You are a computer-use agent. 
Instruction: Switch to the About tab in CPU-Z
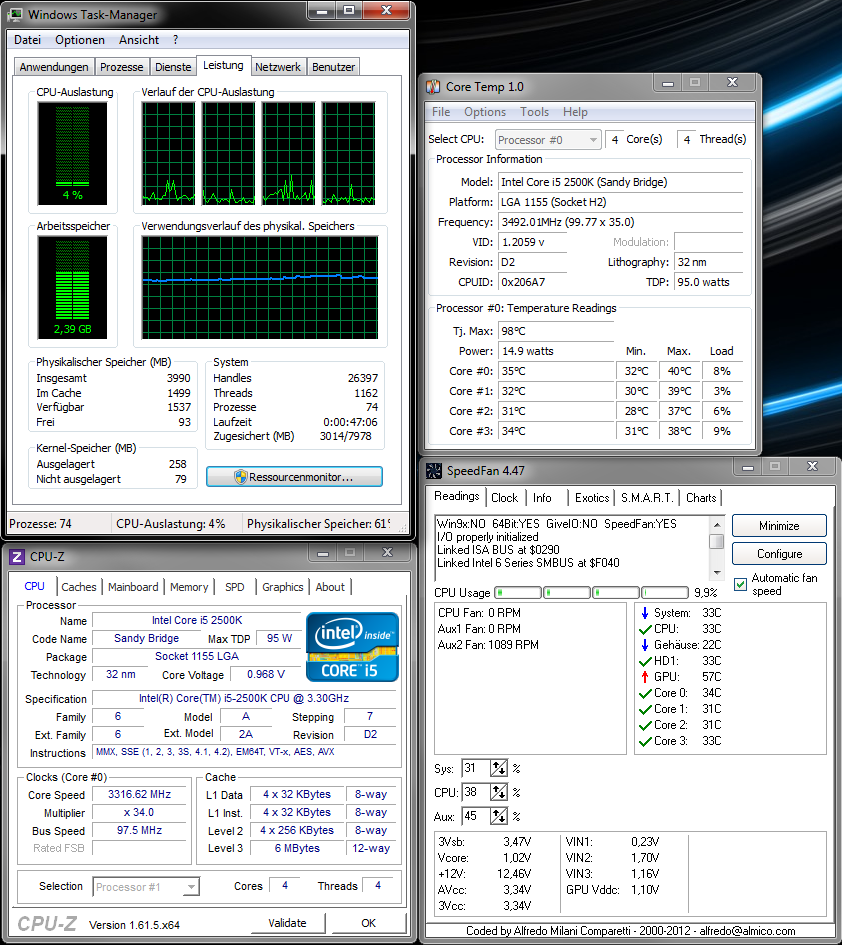click(x=330, y=587)
